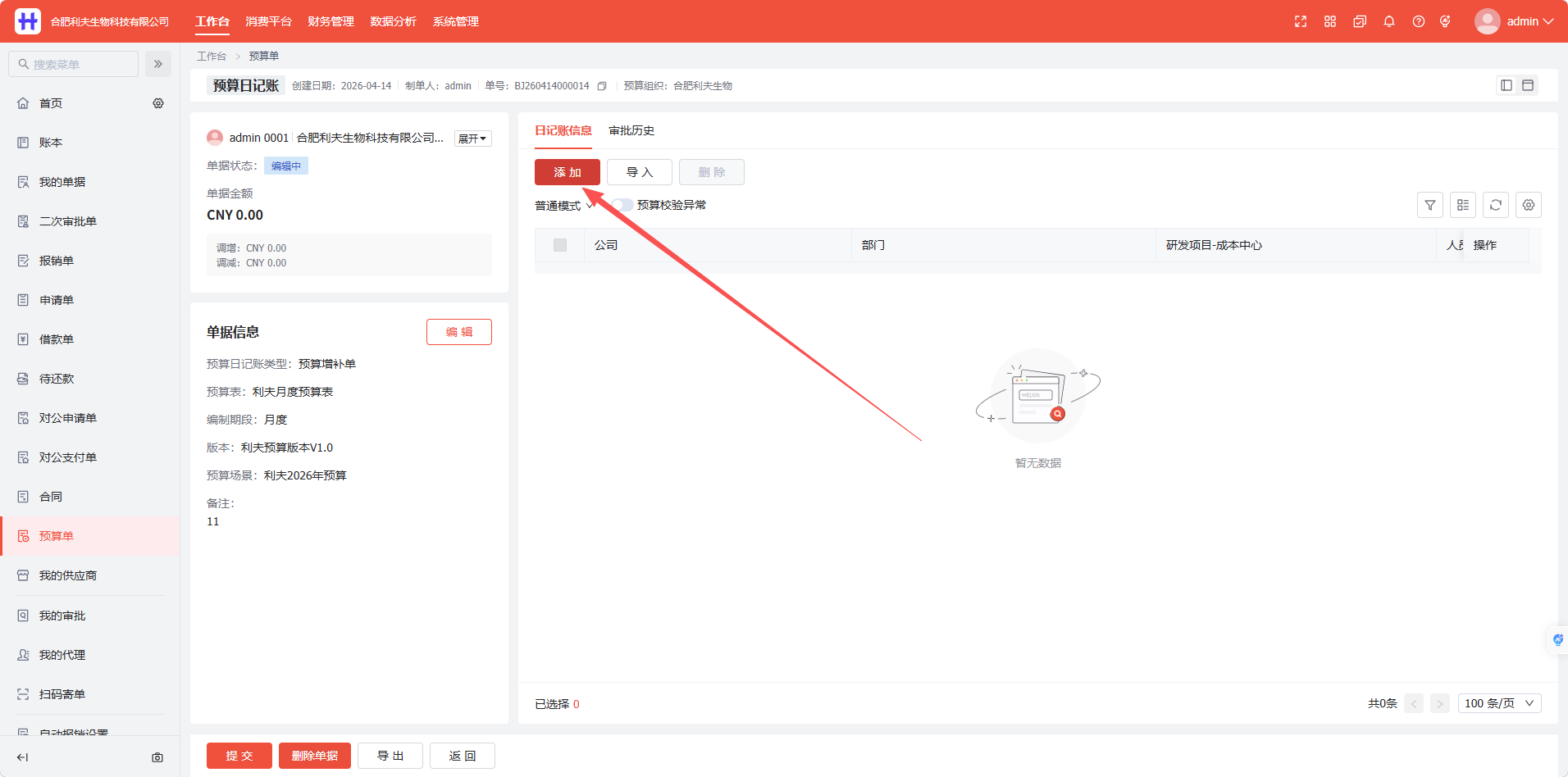Switch to the 审批历史 tab

tap(631, 130)
